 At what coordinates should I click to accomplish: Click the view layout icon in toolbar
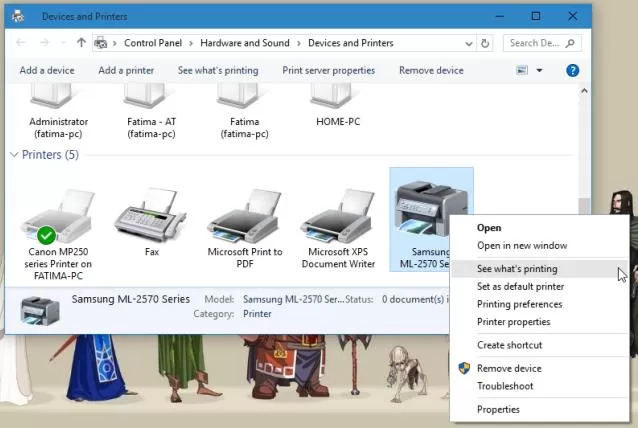click(x=522, y=70)
